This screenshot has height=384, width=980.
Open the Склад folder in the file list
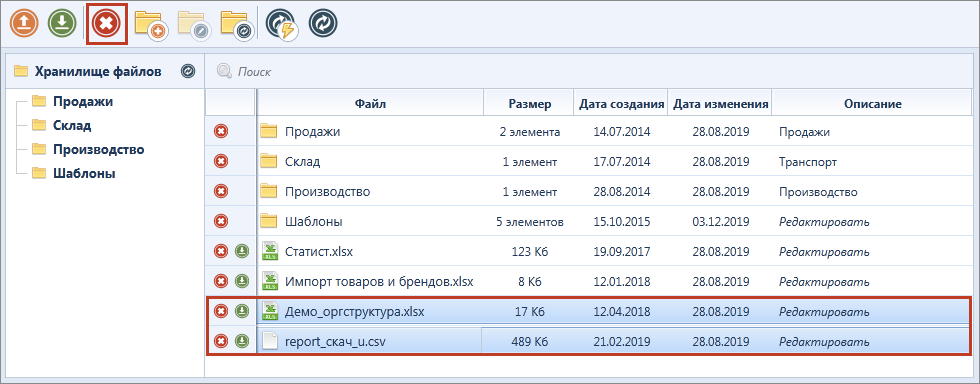302,161
